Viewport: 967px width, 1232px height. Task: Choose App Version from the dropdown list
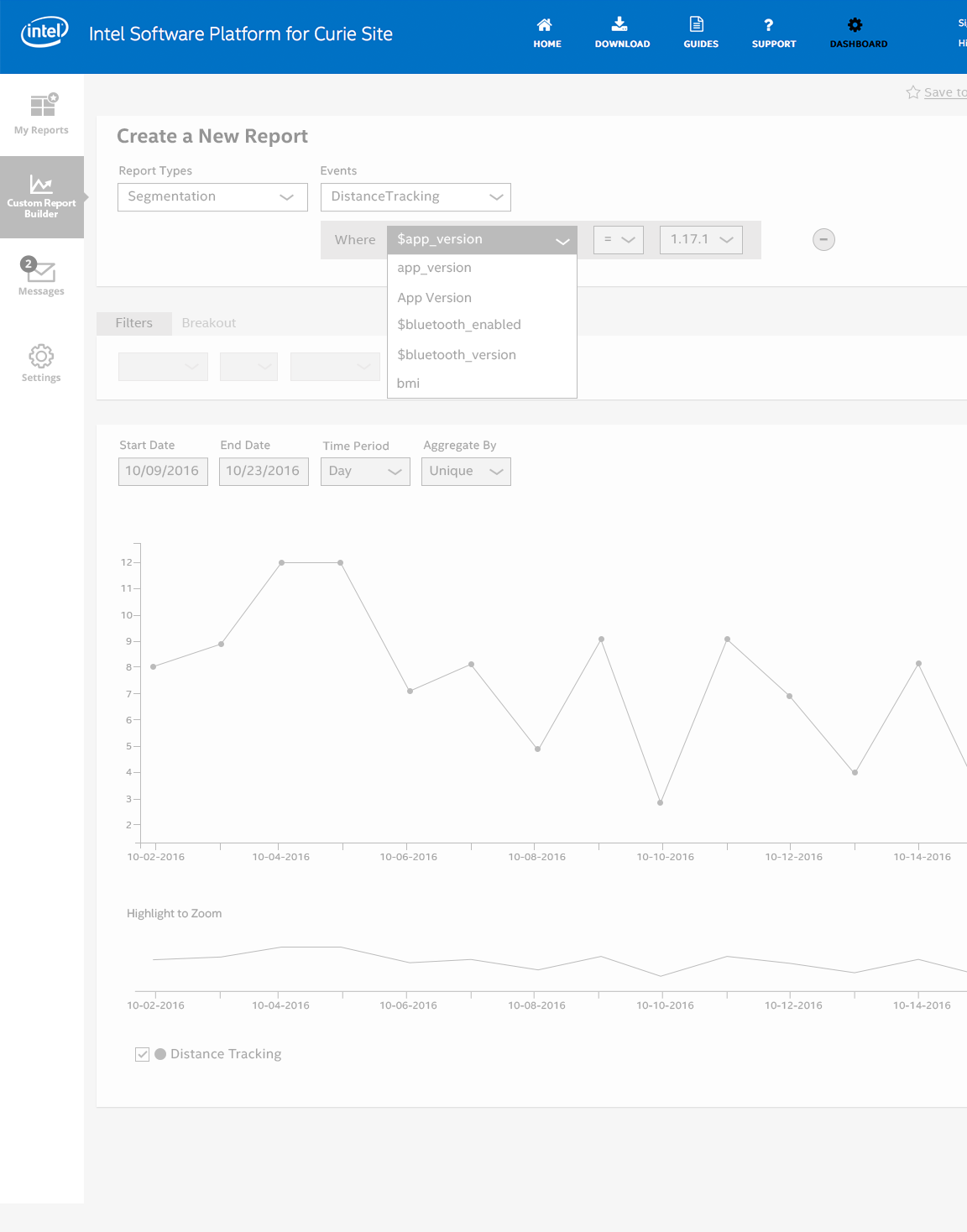tap(482, 298)
